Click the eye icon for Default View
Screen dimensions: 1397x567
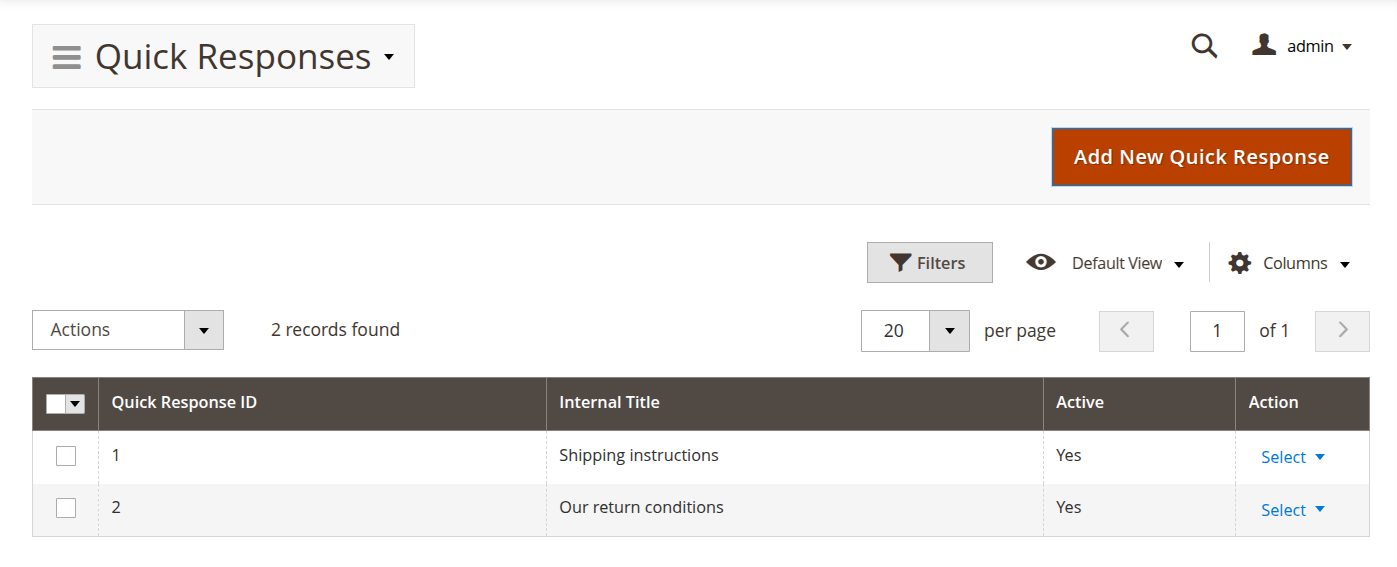1040,263
